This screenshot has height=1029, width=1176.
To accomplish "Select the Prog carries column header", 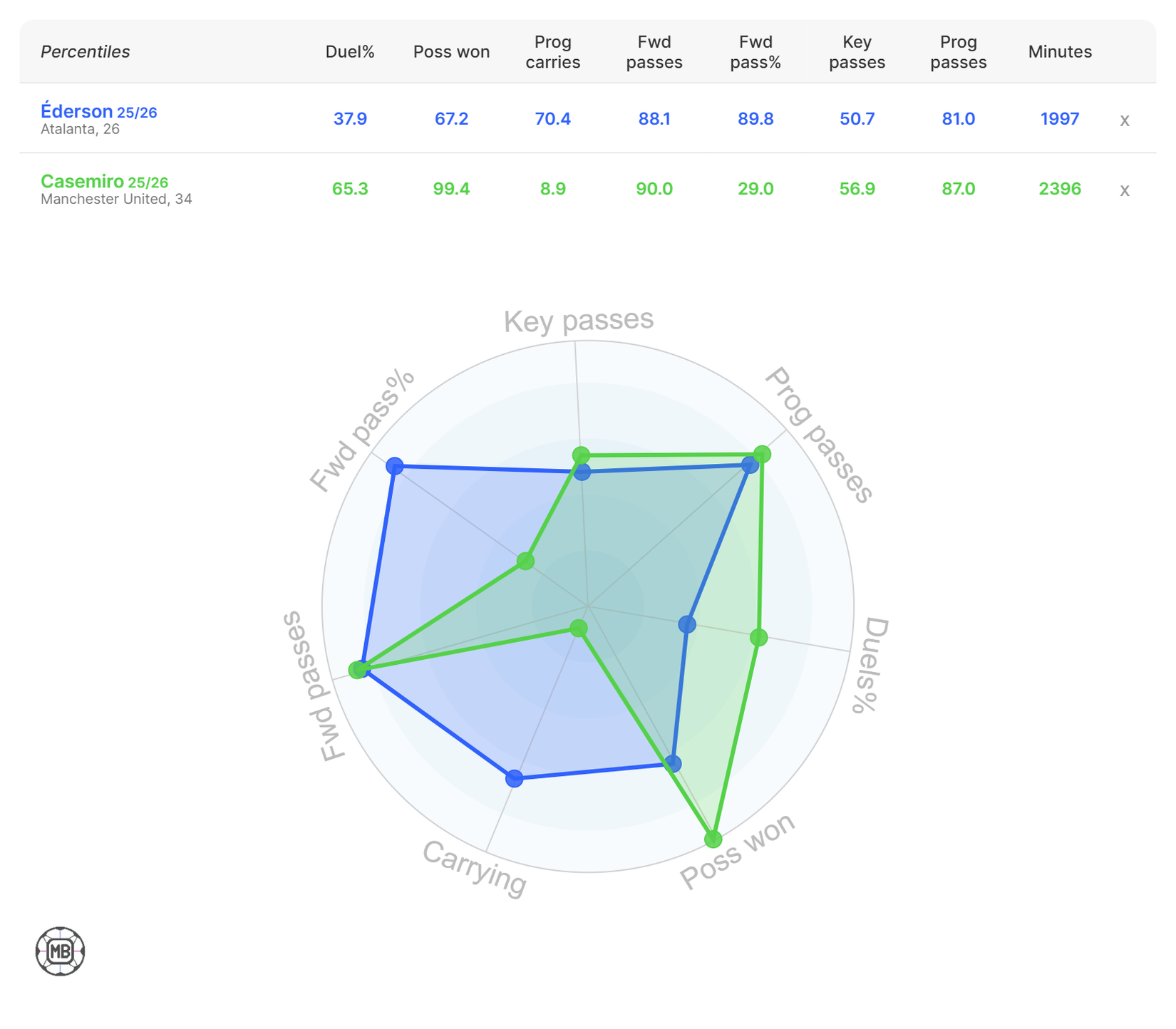I will (553, 52).
